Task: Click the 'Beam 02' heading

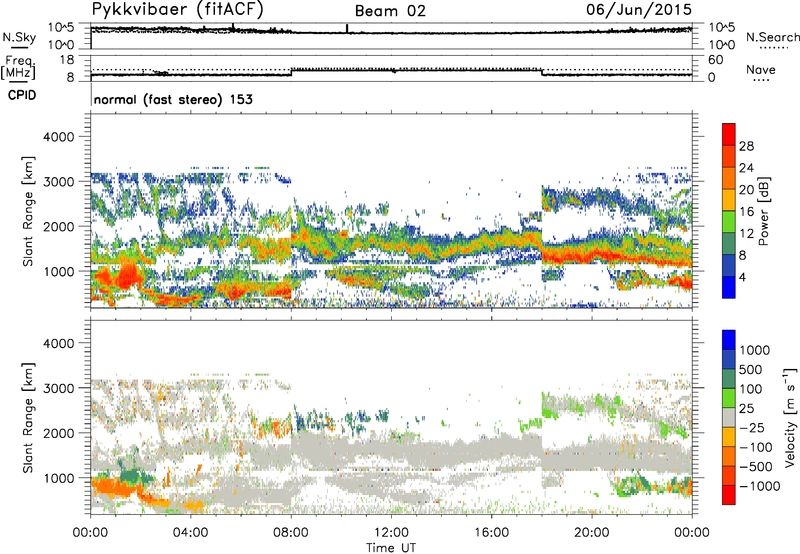Action: tap(390, 11)
